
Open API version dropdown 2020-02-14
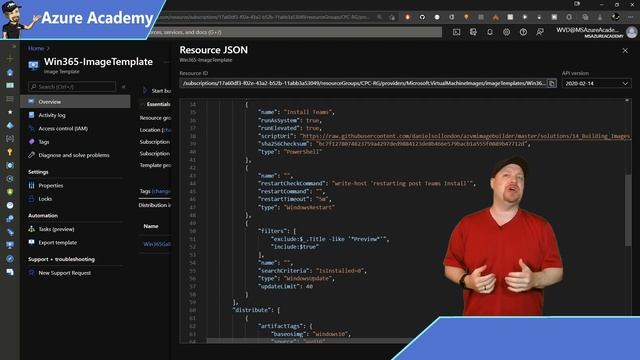tap(596, 83)
